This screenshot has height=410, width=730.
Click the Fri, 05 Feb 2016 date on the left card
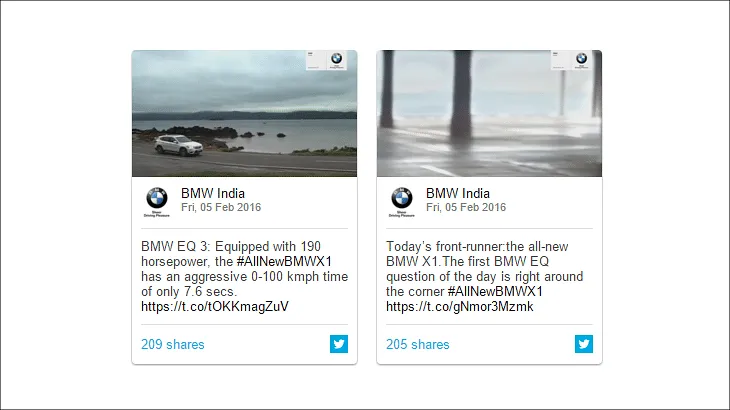click(x=221, y=208)
